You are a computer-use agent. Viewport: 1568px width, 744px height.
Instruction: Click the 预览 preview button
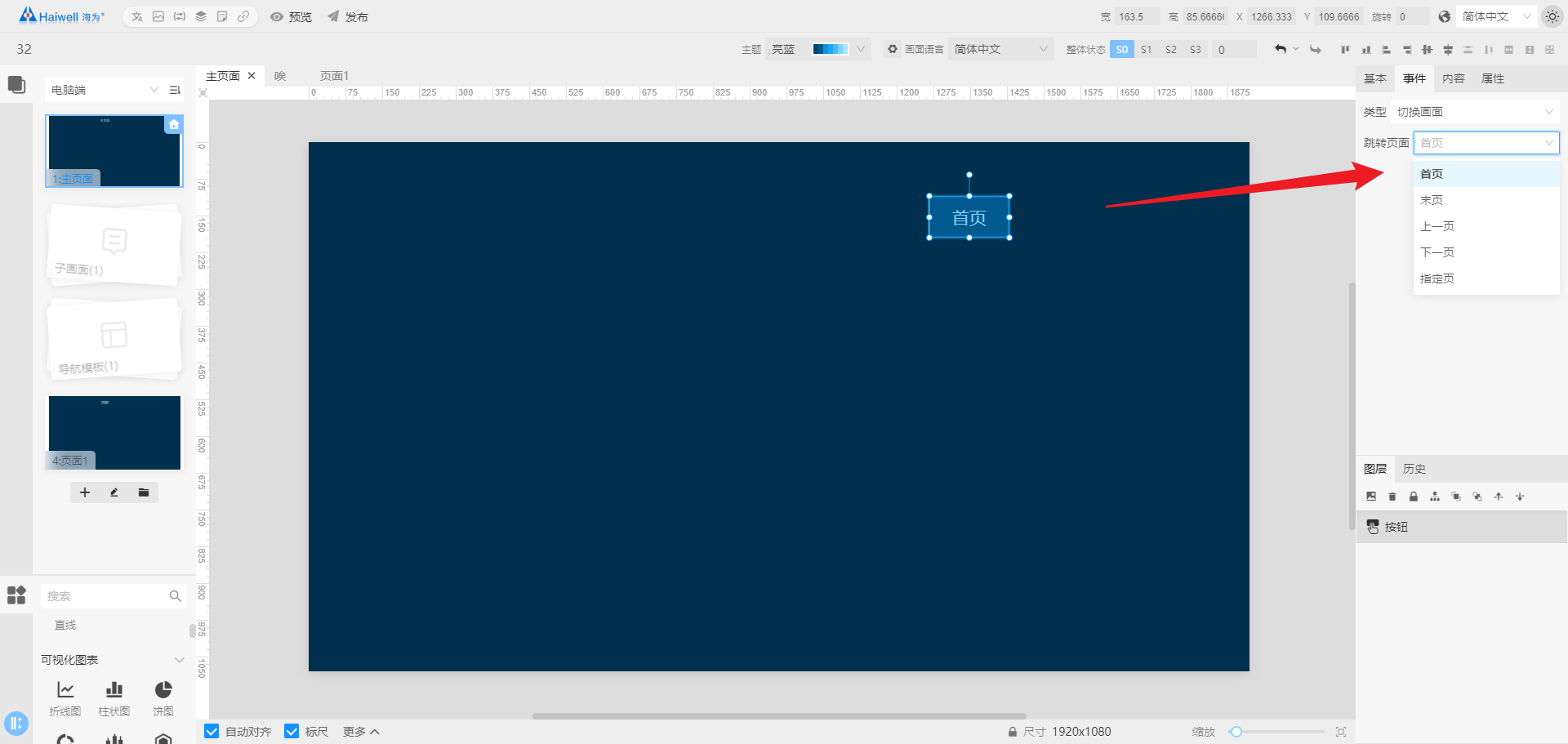[x=292, y=16]
